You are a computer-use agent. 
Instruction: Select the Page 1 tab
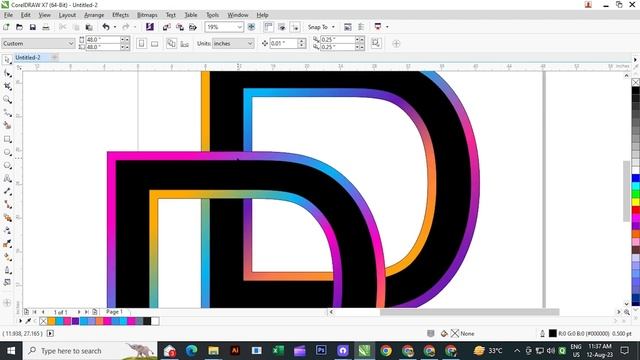point(114,312)
